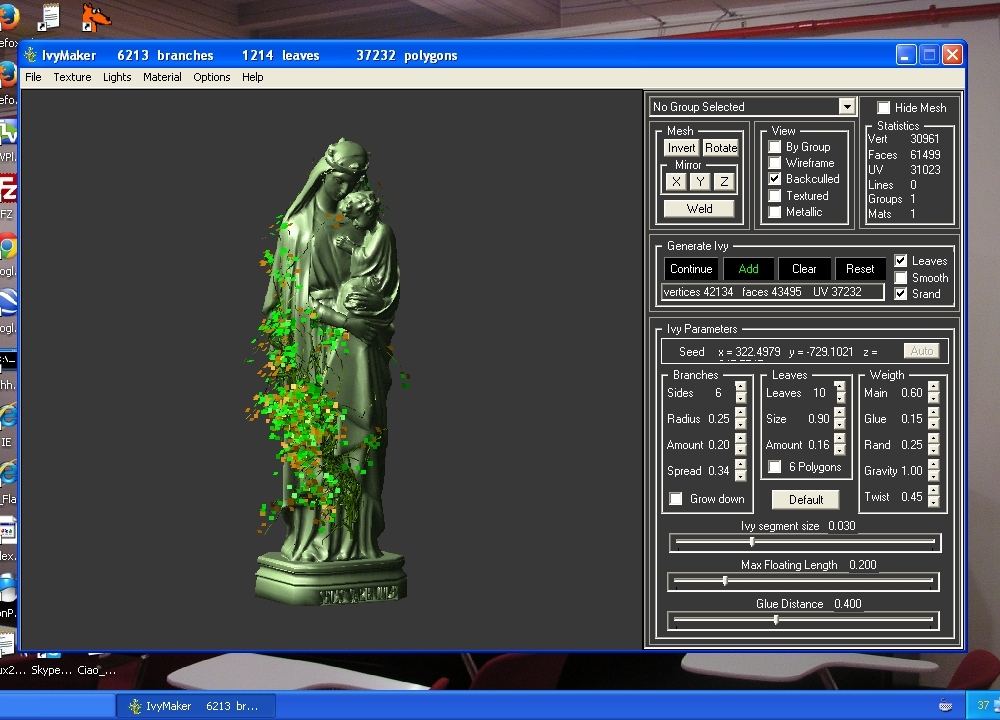Mirror the mesh along Y

pyautogui.click(x=700, y=182)
